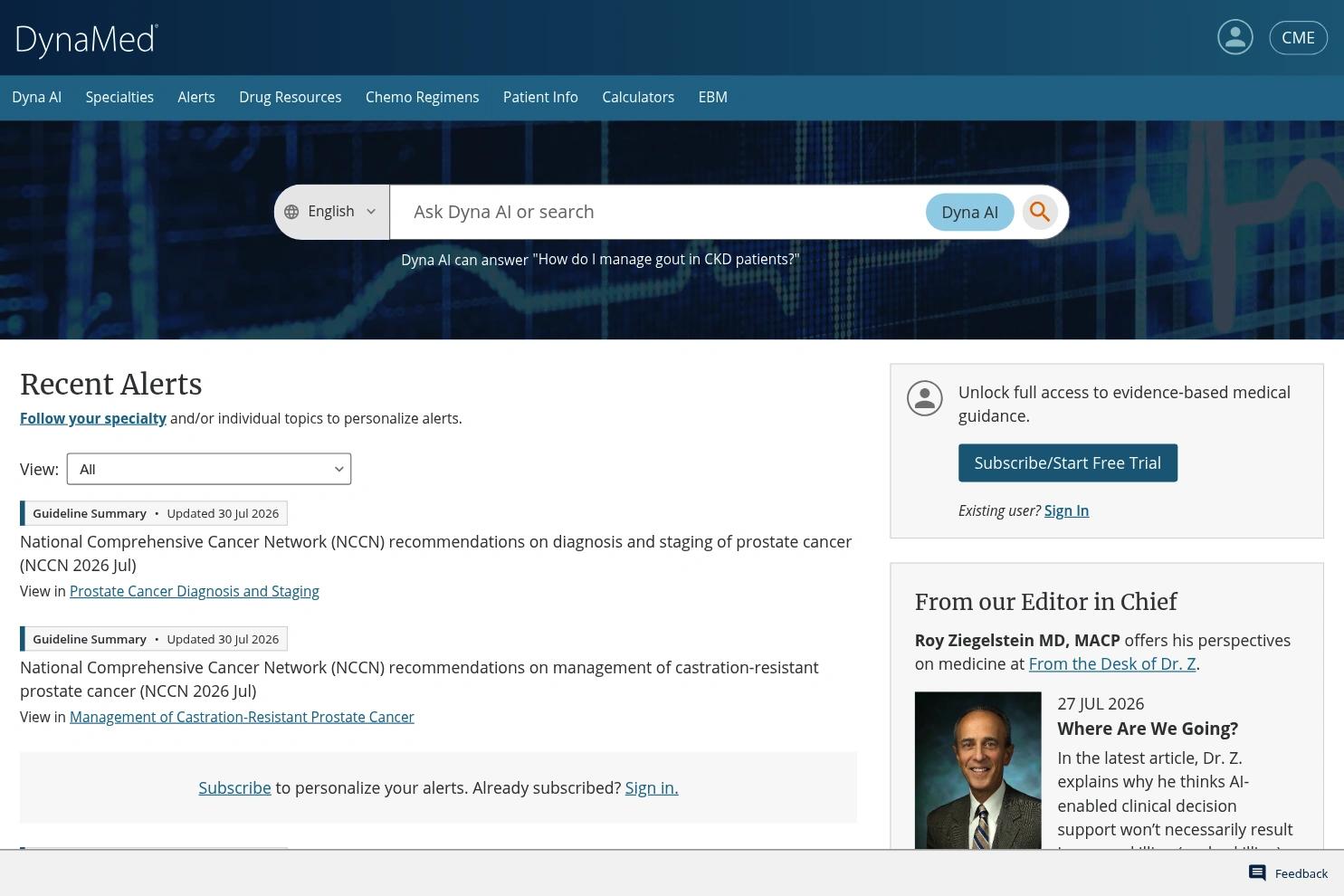1344x896 pixels.
Task: Click the 27 JUL 2026 article date
Action: [1101, 703]
